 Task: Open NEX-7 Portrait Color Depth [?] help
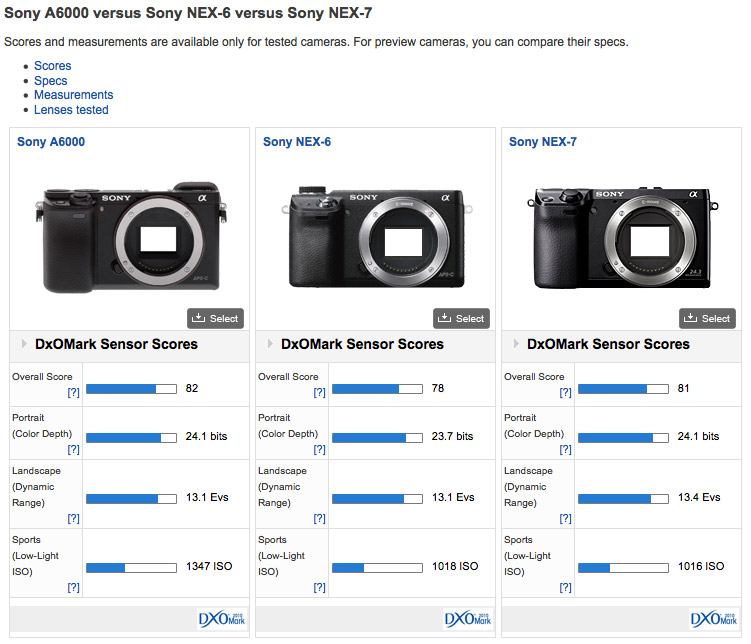coord(566,449)
